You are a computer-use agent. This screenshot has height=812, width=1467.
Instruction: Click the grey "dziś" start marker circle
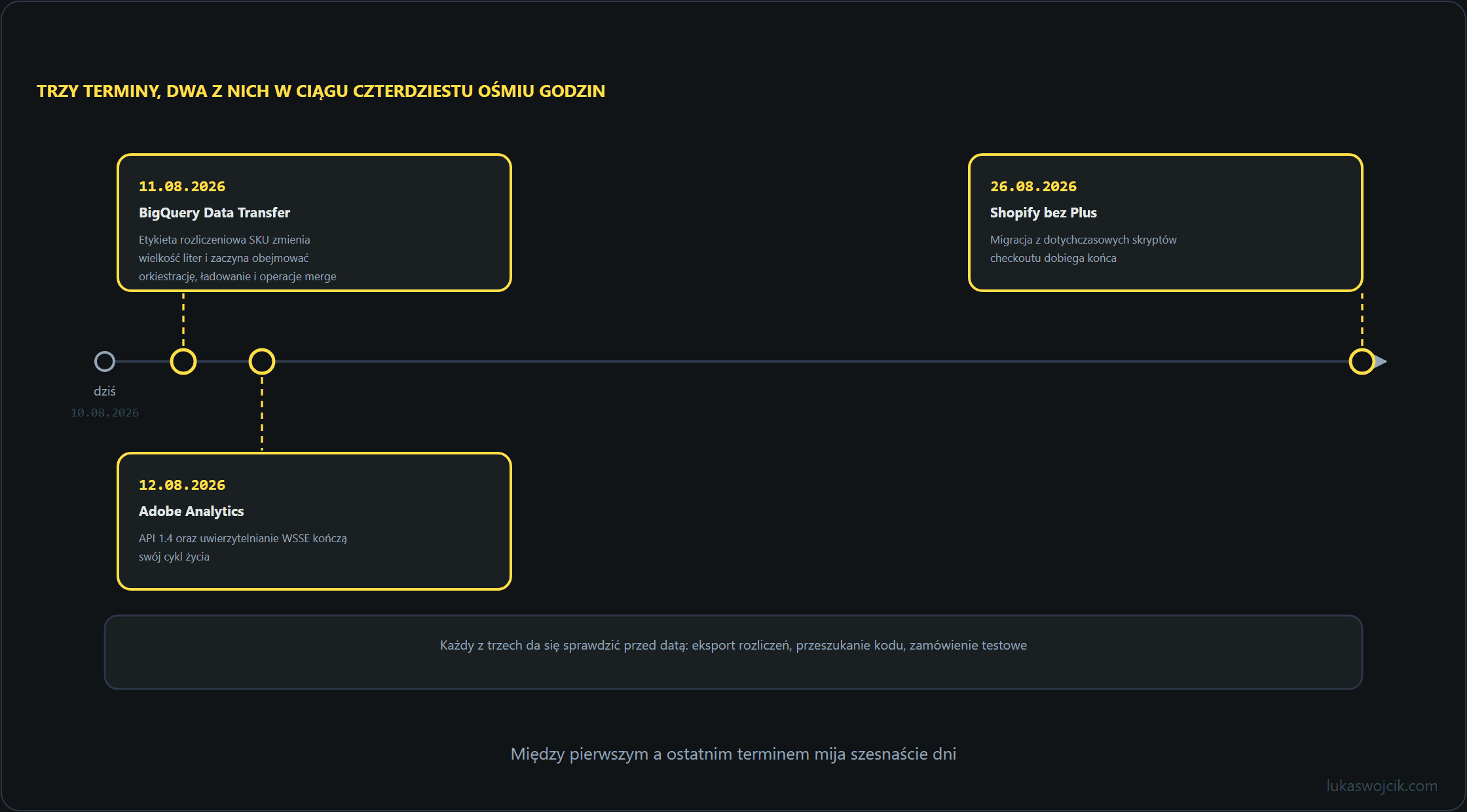point(105,361)
